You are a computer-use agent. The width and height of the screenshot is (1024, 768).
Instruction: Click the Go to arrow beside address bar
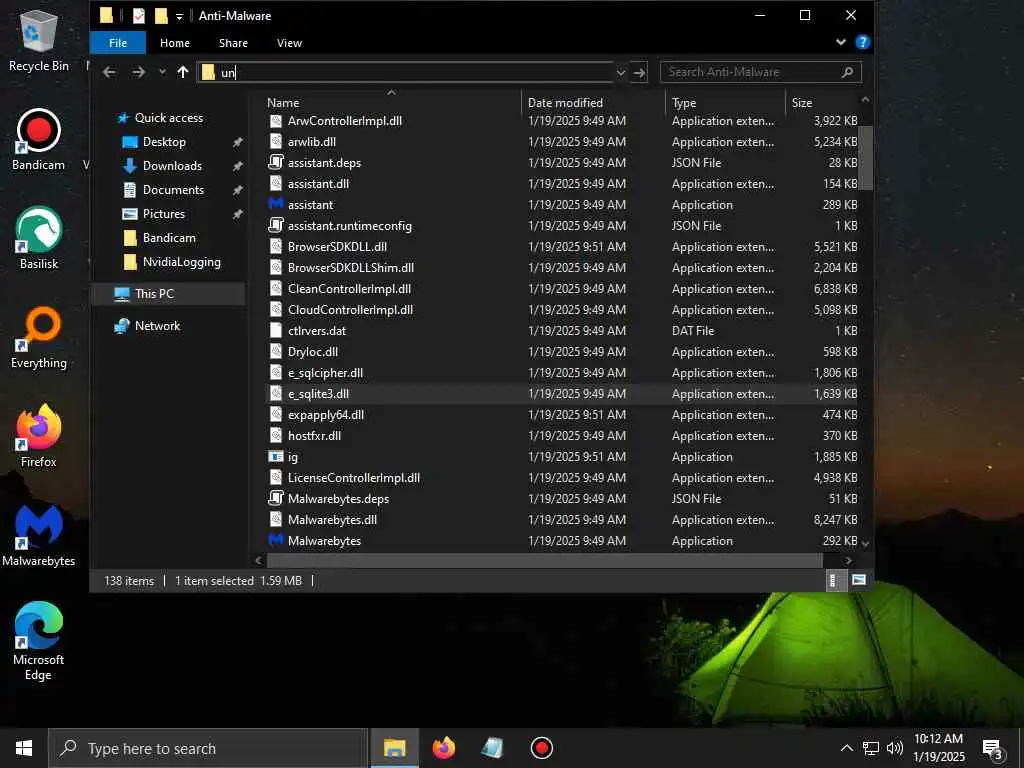coord(639,72)
